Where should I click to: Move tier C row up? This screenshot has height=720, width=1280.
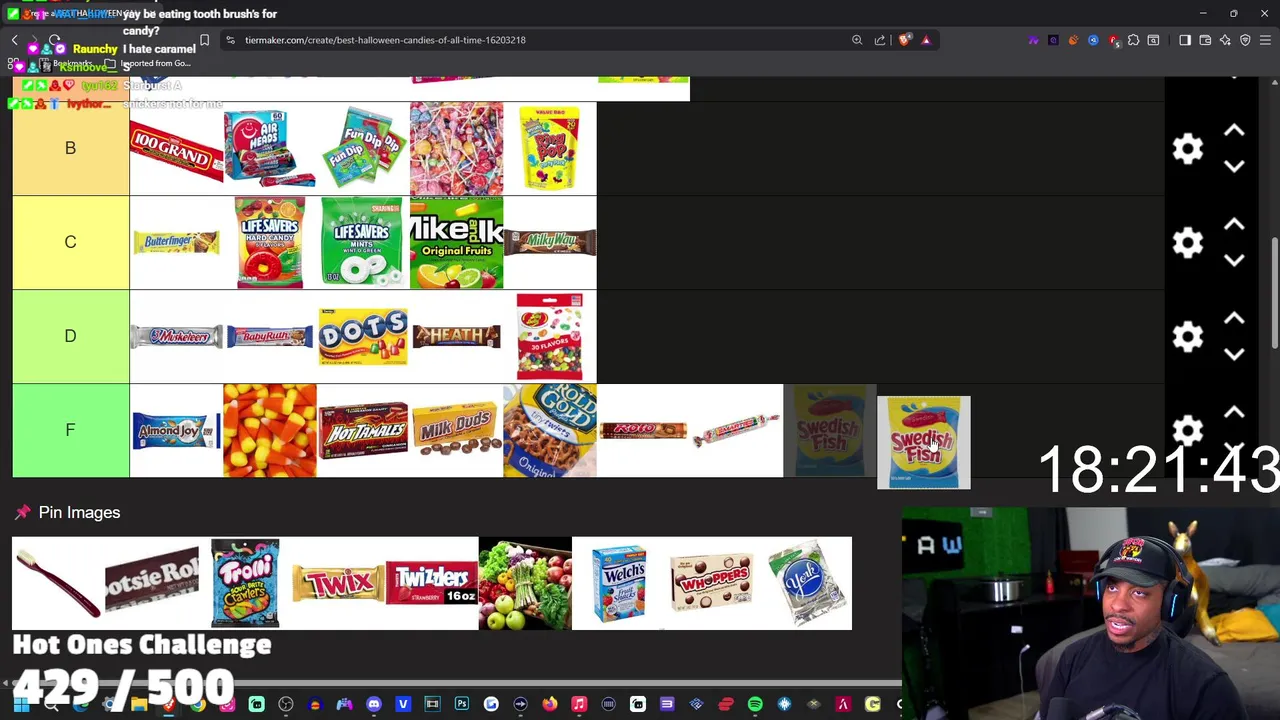[x=1234, y=225]
